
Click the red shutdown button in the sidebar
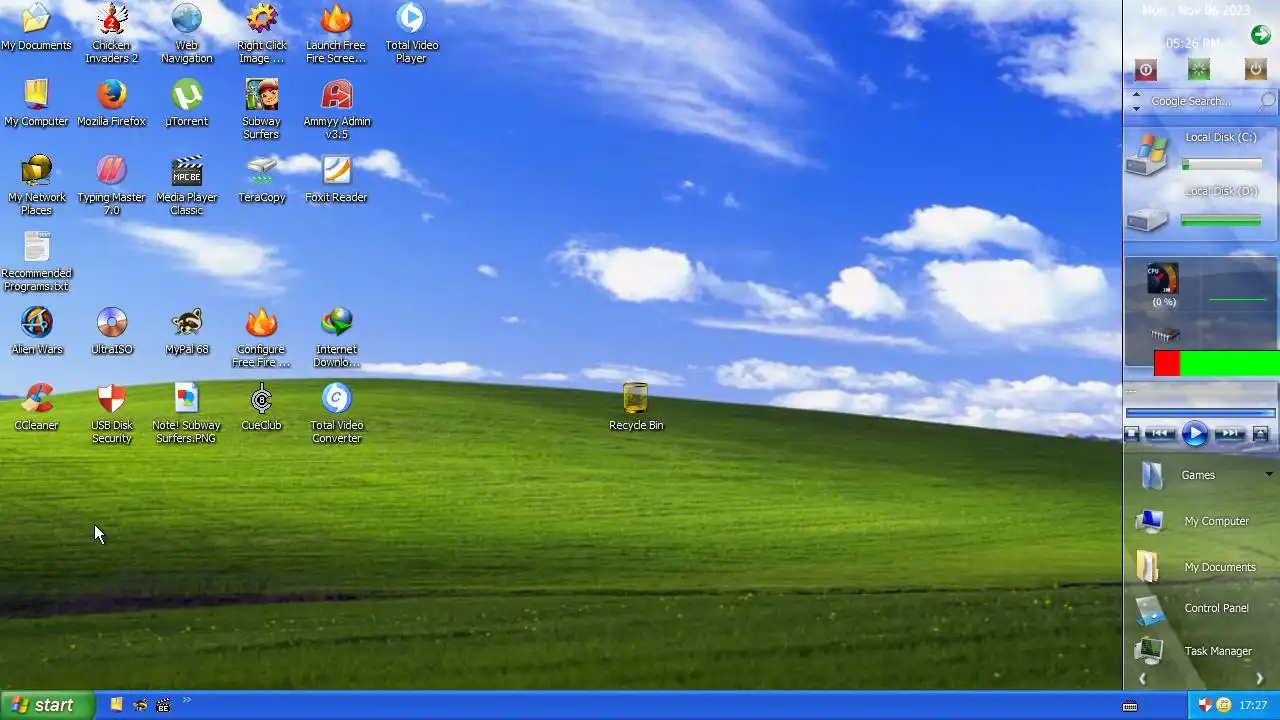[x=1146, y=70]
